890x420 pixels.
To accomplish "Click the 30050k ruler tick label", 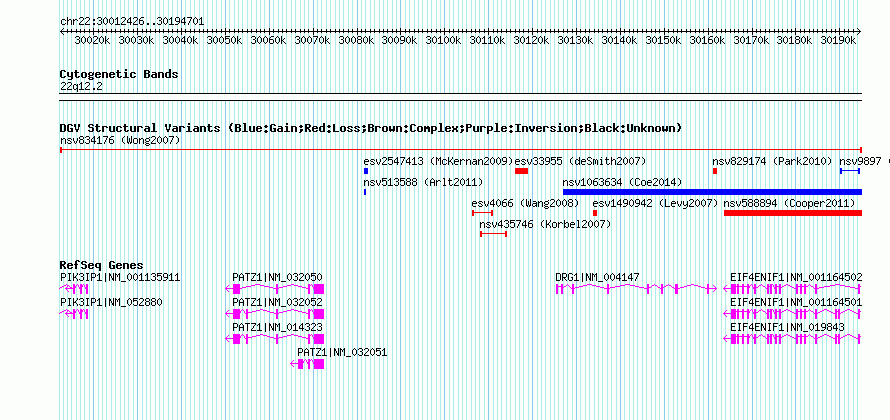I will point(224,41).
